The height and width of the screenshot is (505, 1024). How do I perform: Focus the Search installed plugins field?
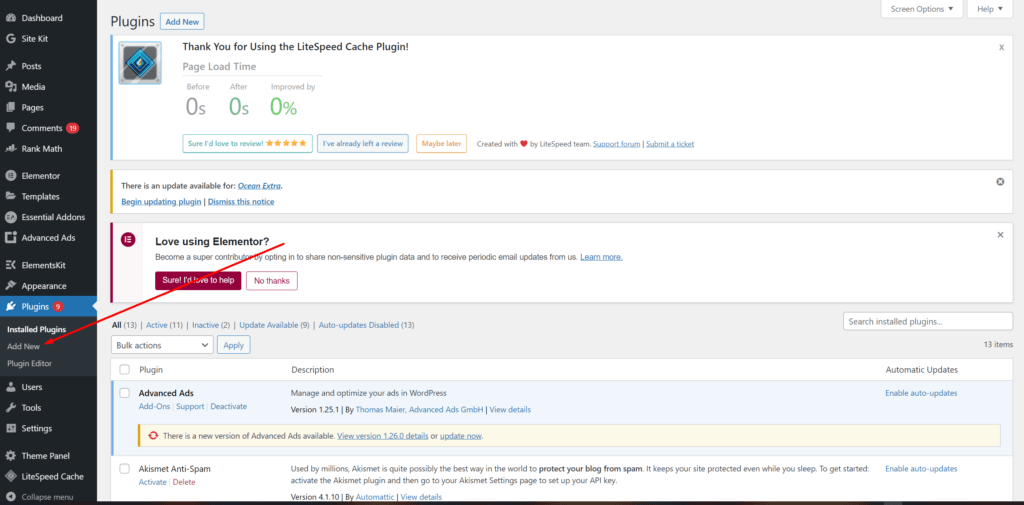pyautogui.click(x=928, y=321)
